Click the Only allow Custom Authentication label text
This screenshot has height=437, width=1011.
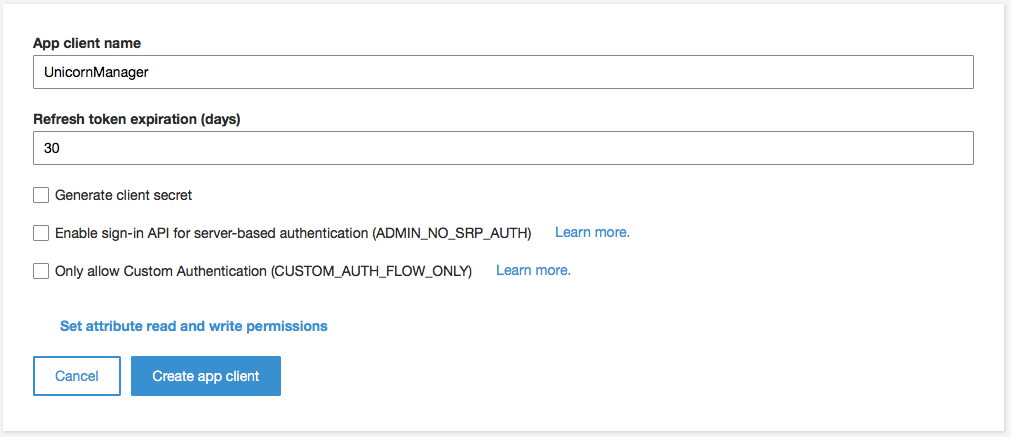(162, 272)
